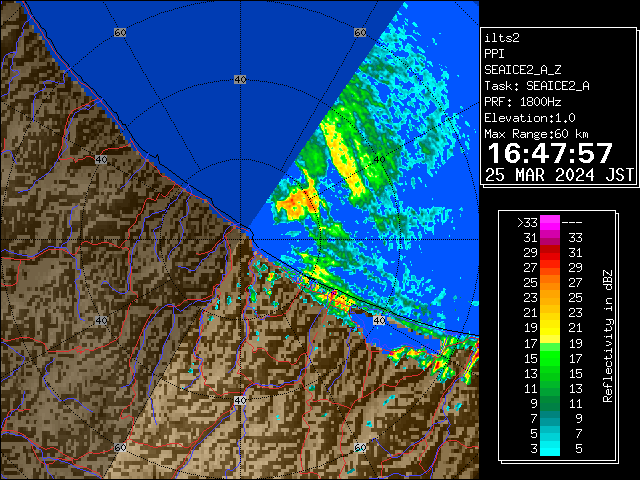Click the radar origin where the axes cross

[240, 240]
